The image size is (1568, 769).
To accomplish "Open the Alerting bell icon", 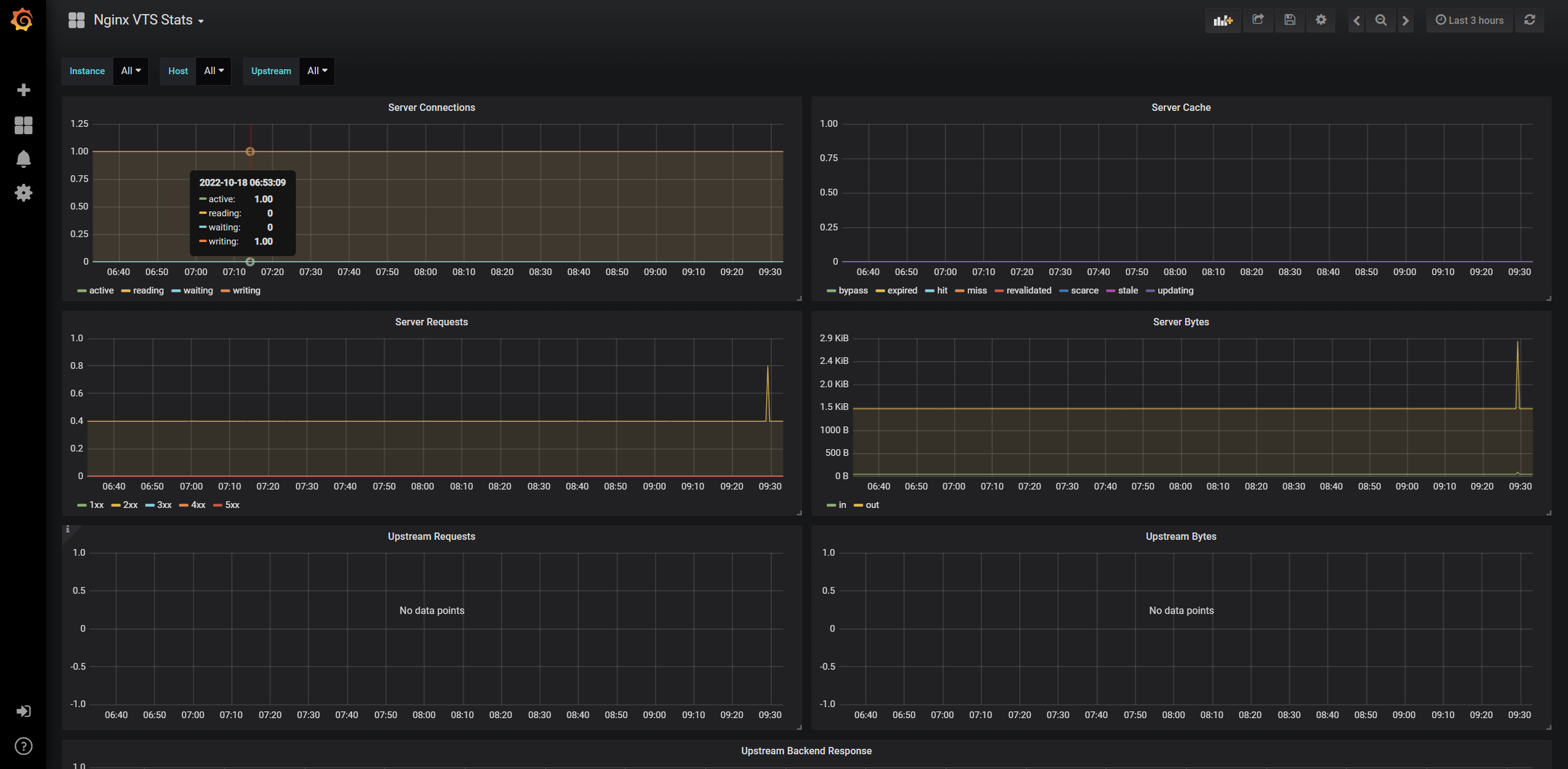I will 23,159.
